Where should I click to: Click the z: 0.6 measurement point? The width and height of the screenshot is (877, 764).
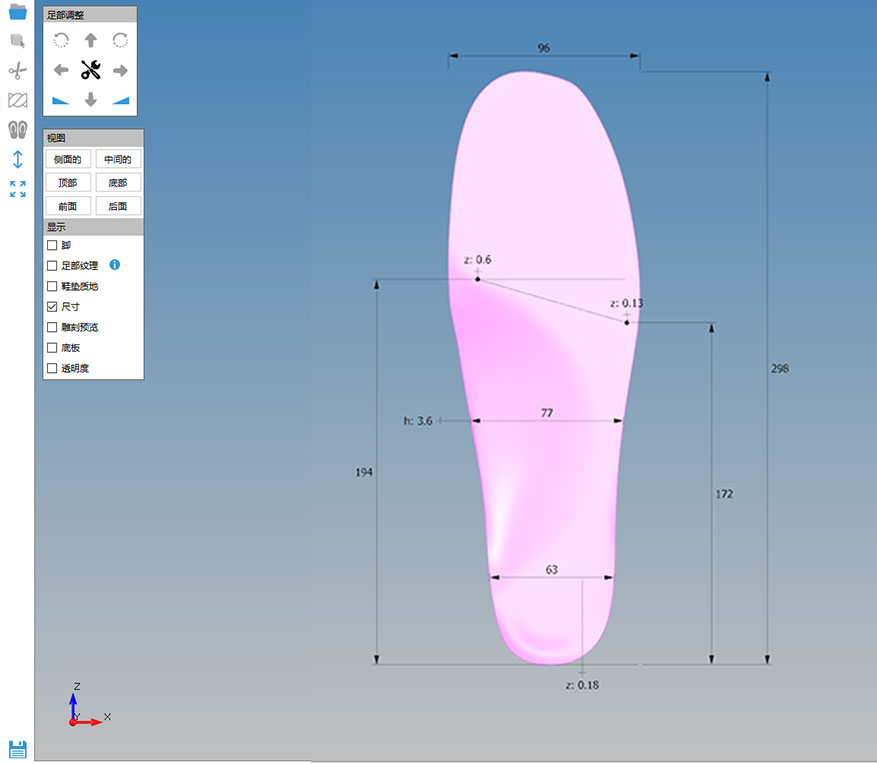click(x=478, y=278)
